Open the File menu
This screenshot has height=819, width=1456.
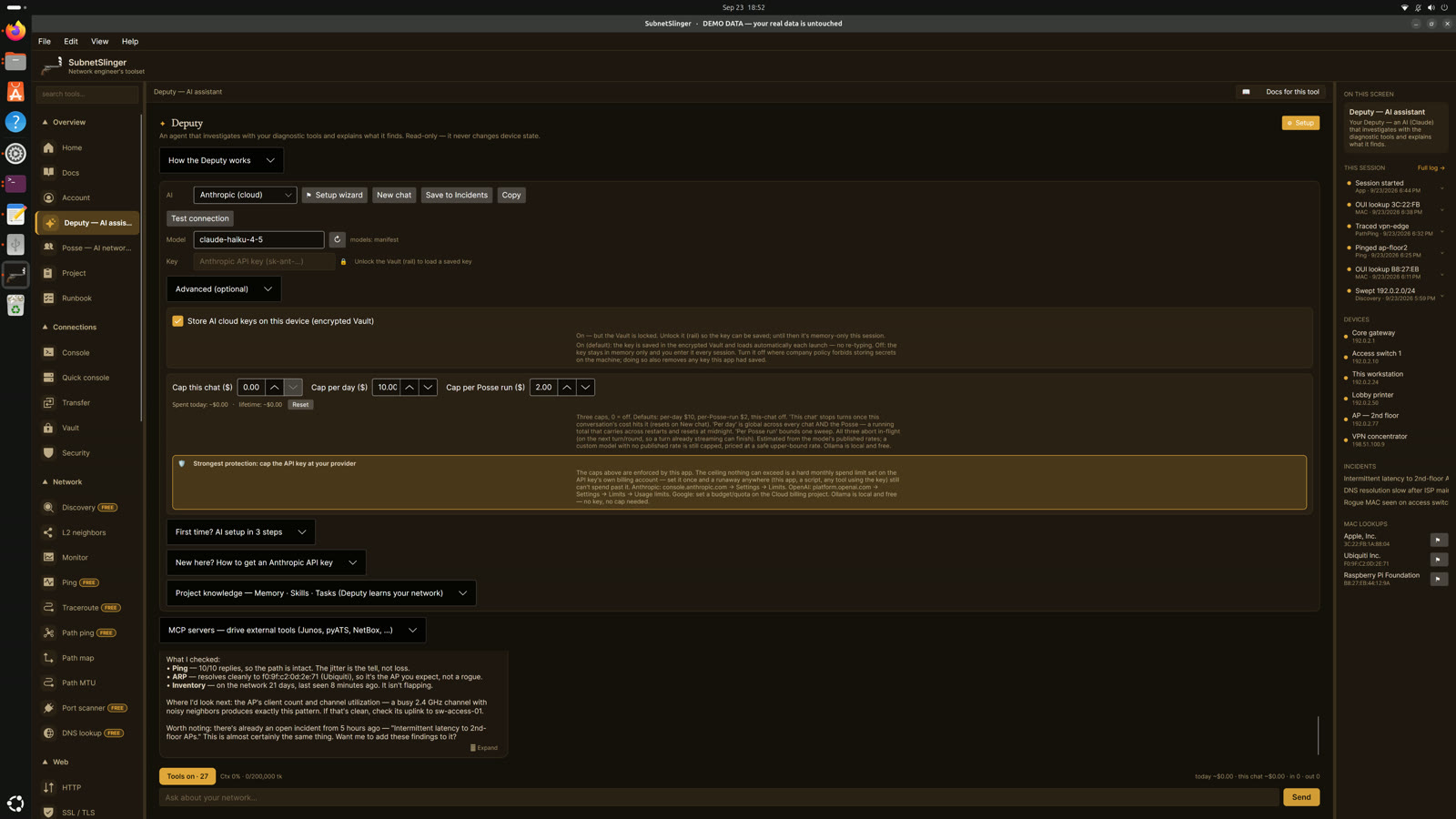coord(45,41)
